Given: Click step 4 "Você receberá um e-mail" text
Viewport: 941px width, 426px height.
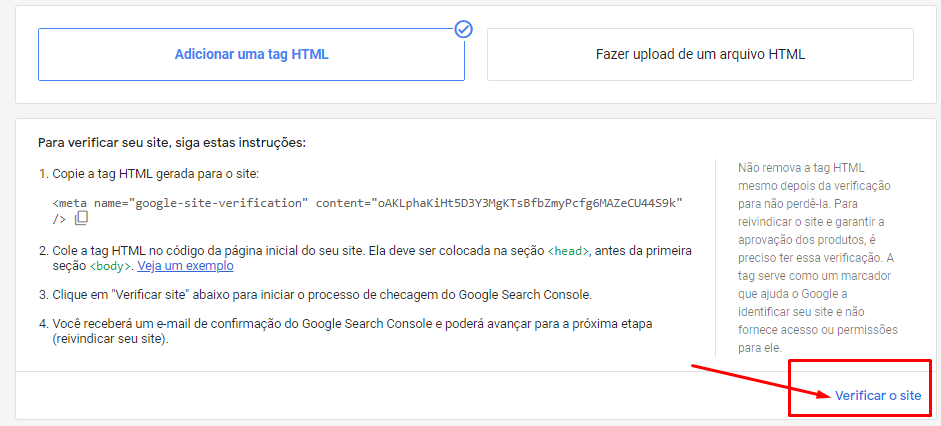Looking at the screenshot, I should point(300,327).
